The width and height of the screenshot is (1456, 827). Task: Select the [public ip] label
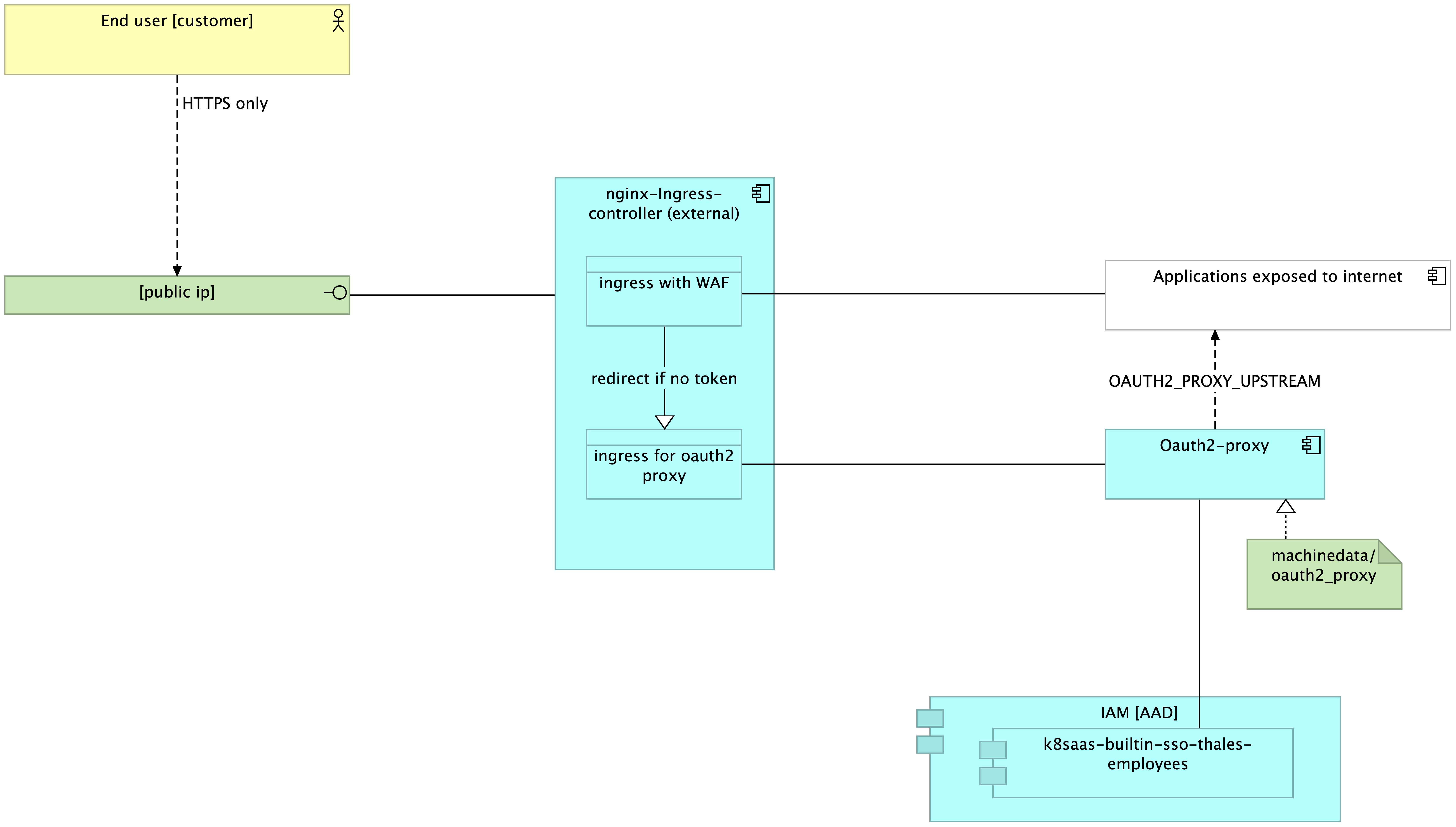(177, 292)
